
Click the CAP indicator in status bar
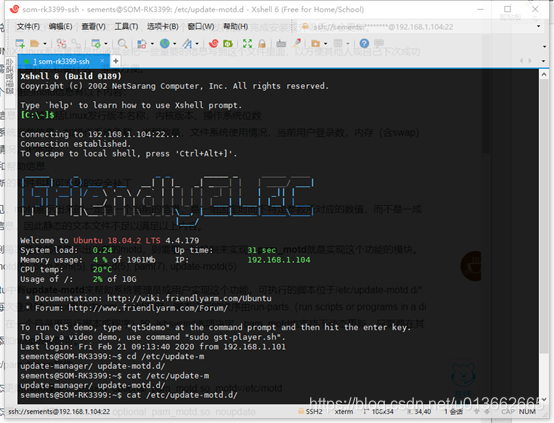click(x=508, y=411)
